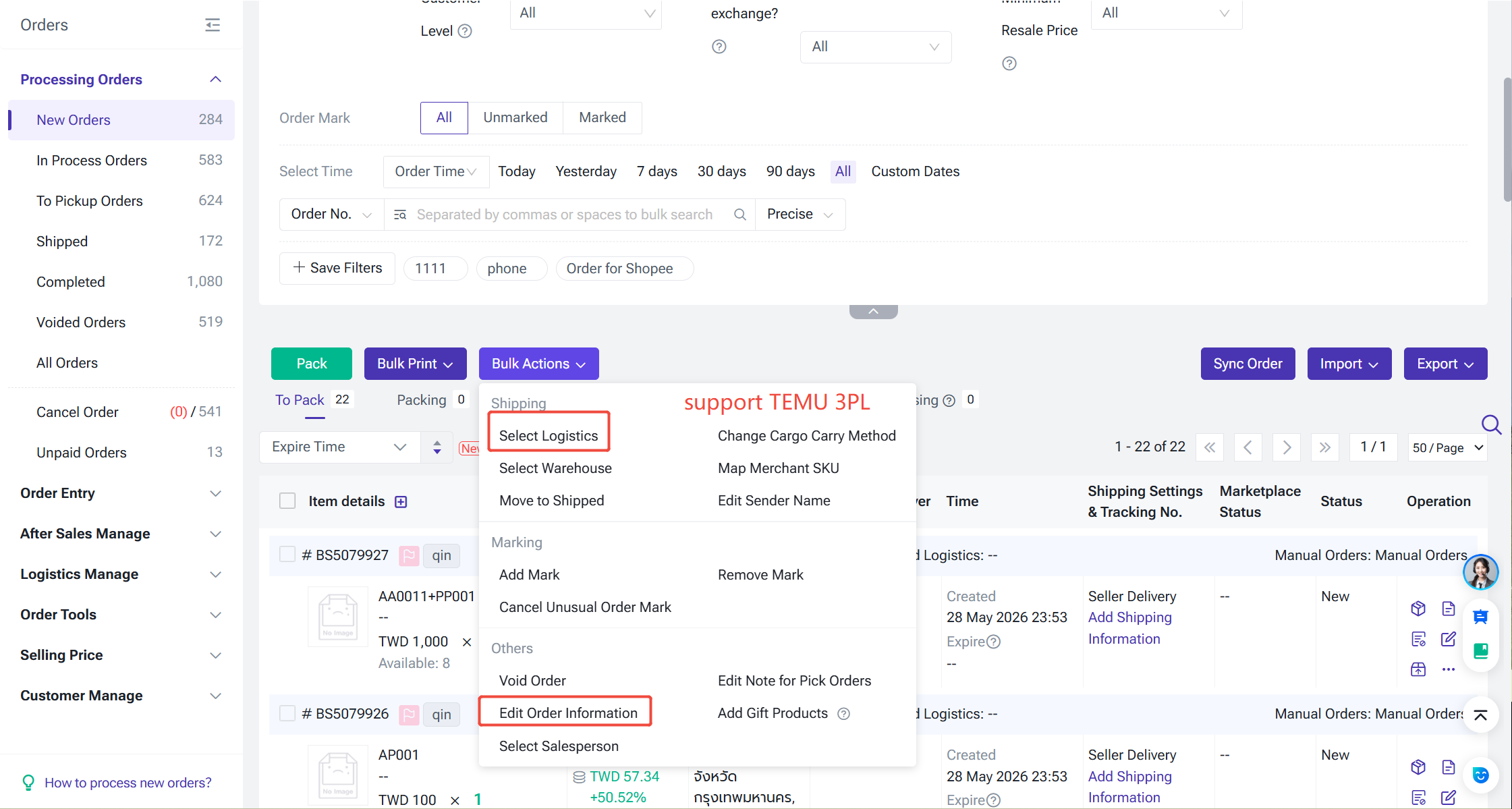
Task: Click the back-to-top floating button
Action: pyautogui.click(x=1480, y=715)
